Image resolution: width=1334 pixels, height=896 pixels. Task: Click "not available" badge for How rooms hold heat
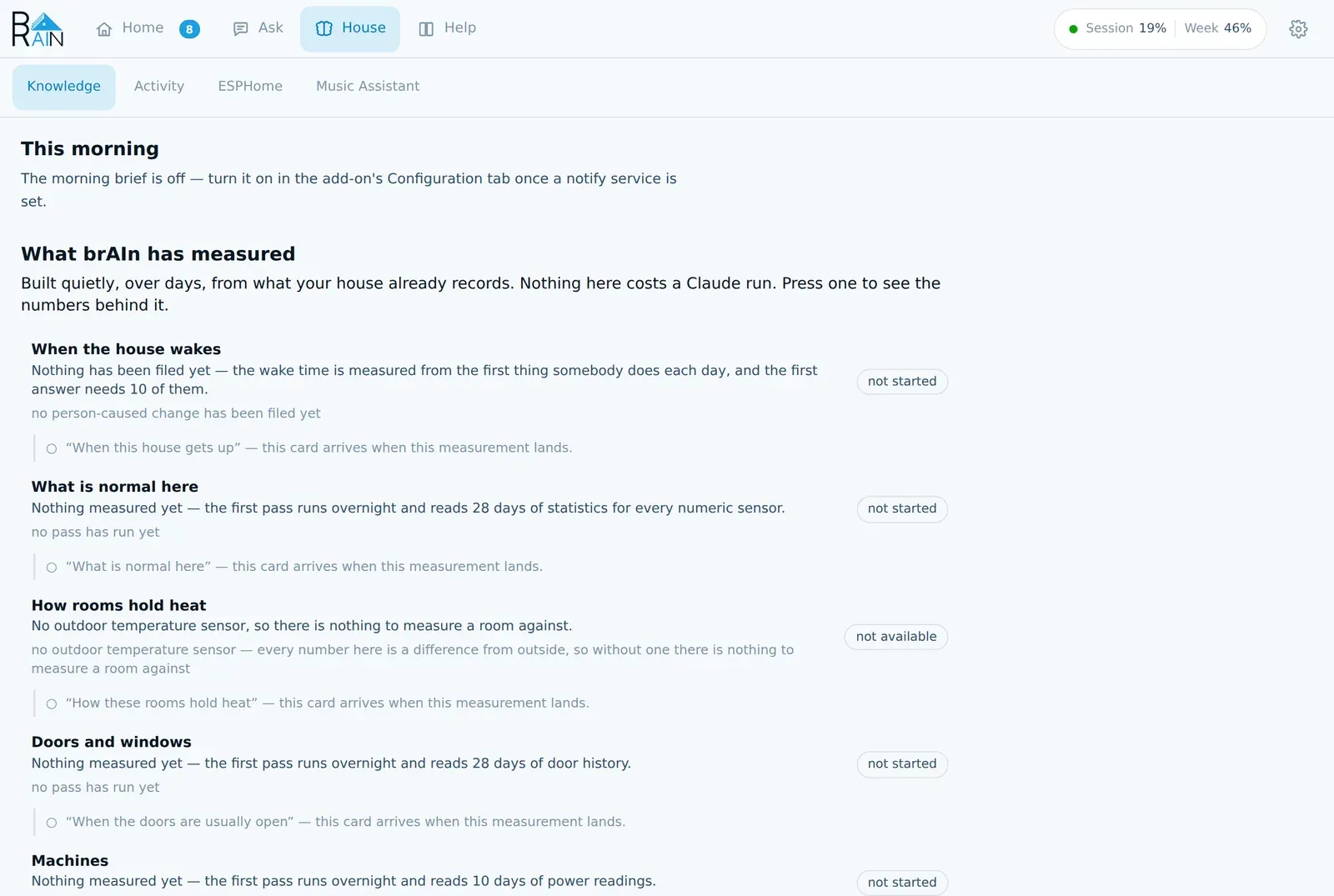coord(896,637)
